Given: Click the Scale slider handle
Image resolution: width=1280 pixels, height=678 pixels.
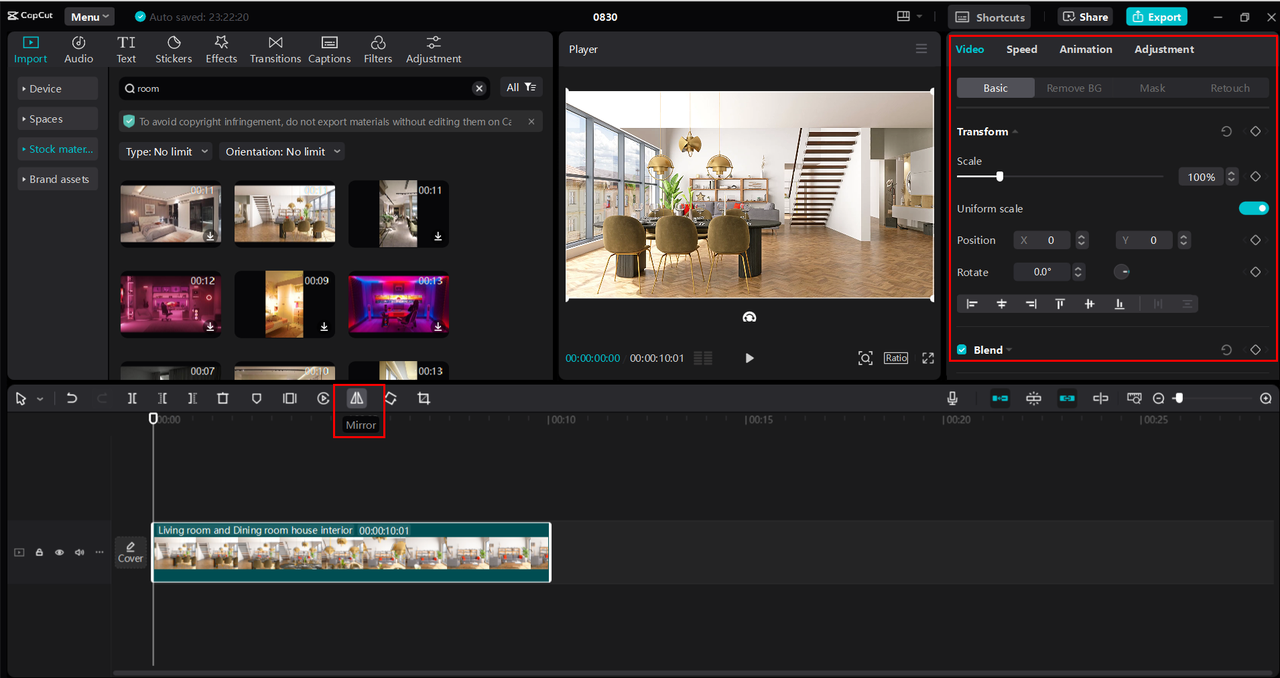Looking at the screenshot, I should click(x=999, y=176).
